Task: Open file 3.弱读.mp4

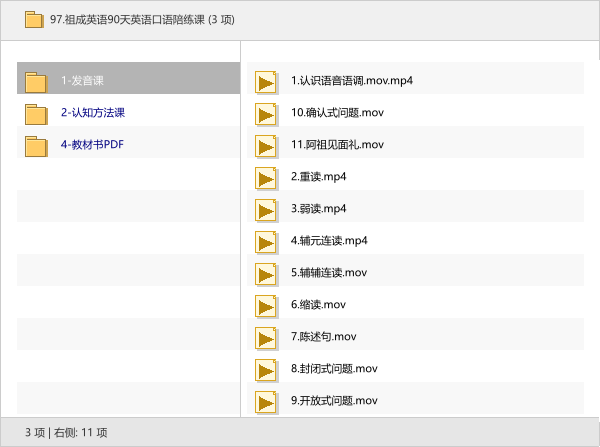Action: [x=318, y=209]
